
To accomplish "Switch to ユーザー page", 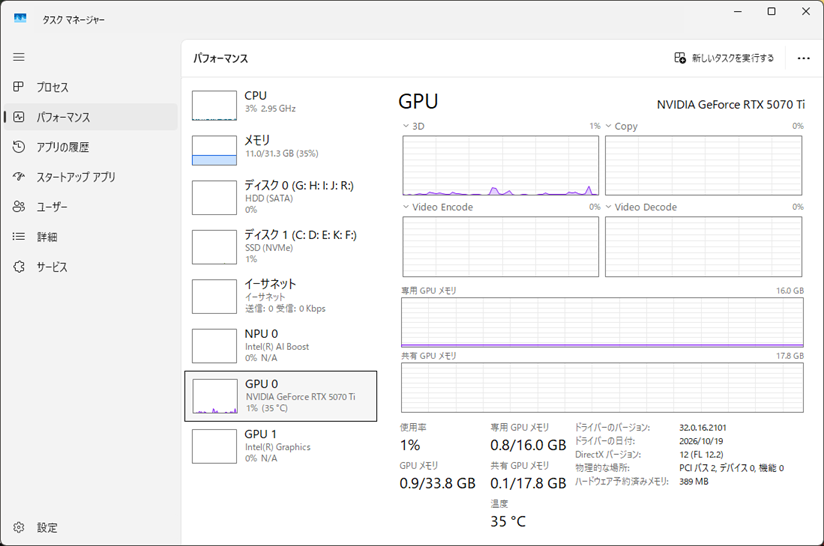I will pos(91,207).
